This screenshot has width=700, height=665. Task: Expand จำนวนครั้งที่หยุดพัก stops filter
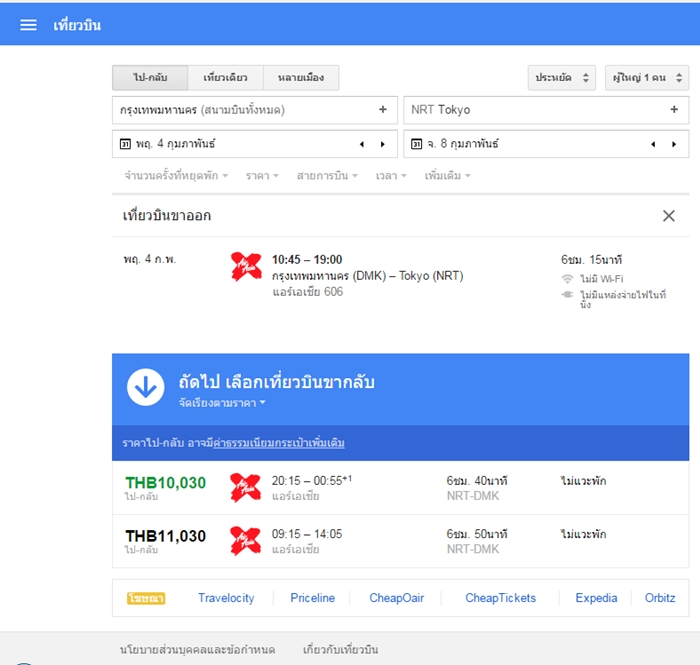coord(176,176)
